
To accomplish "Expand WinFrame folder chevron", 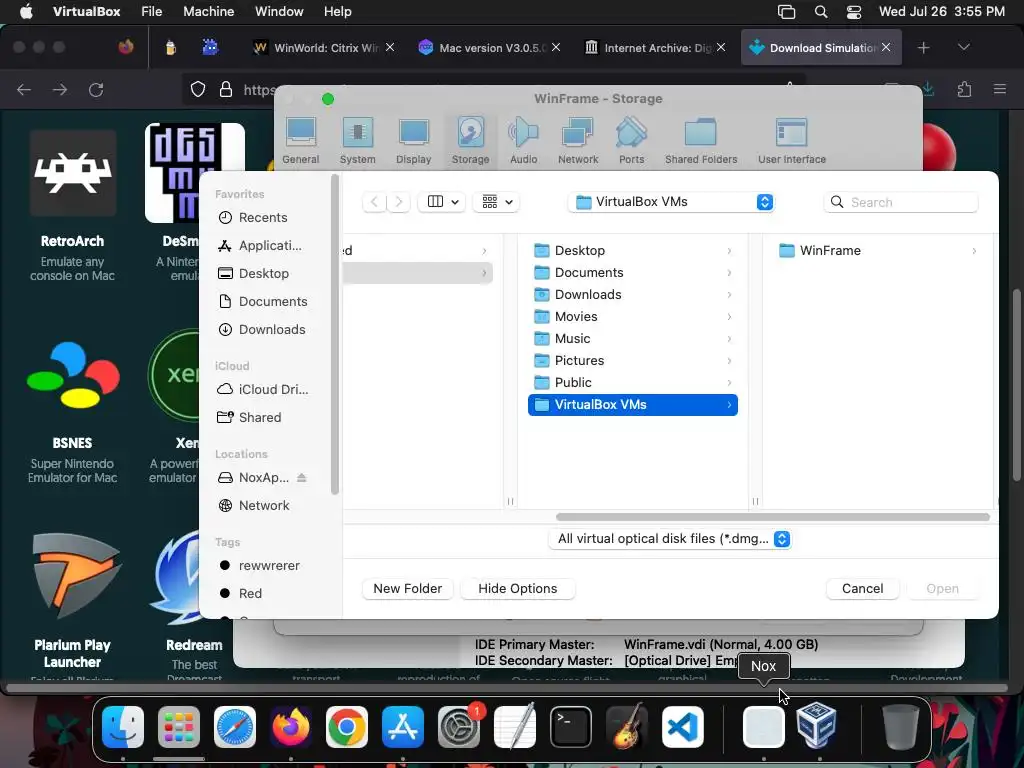I will coord(974,251).
